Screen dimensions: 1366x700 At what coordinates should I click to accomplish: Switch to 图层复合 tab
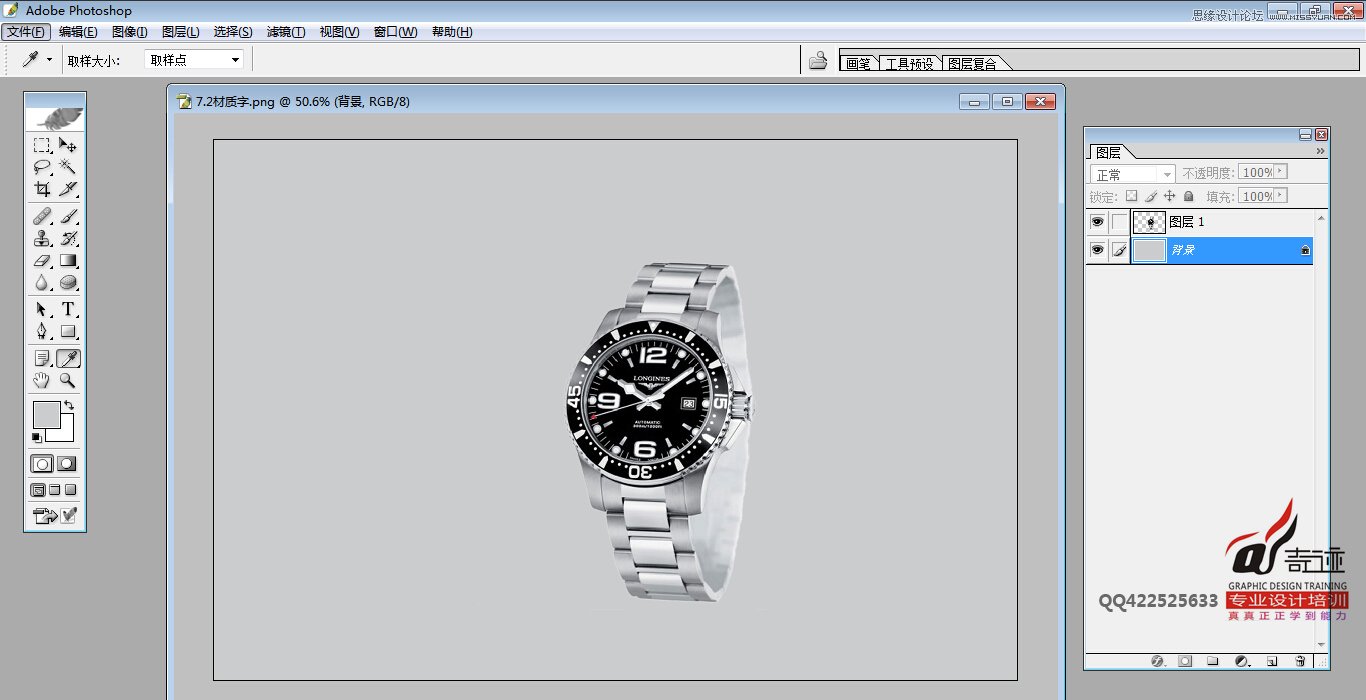pos(972,63)
